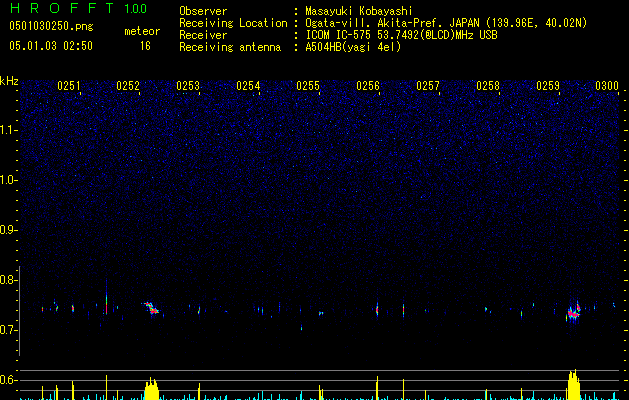This screenshot has height=400, width=629.
Task: Click the 0300 time marker
Action: pyautogui.click(x=607, y=86)
